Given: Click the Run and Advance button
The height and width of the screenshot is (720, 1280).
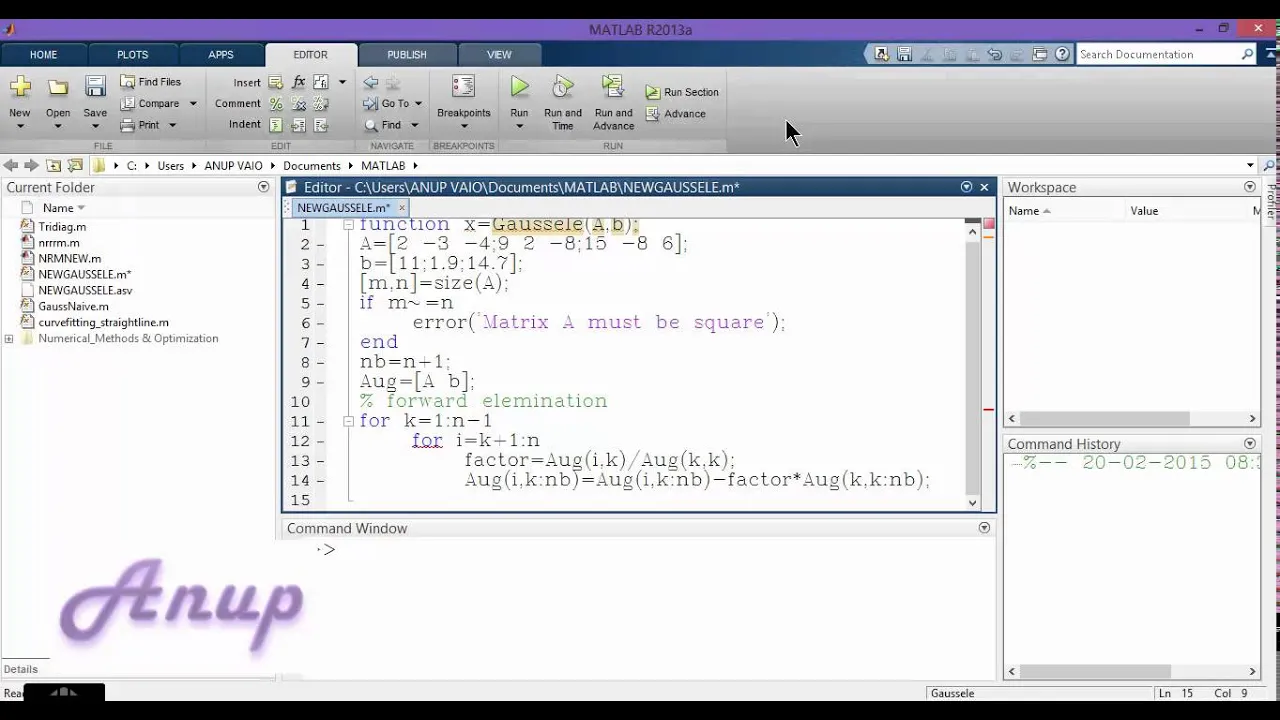Looking at the screenshot, I should [x=613, y=102].
